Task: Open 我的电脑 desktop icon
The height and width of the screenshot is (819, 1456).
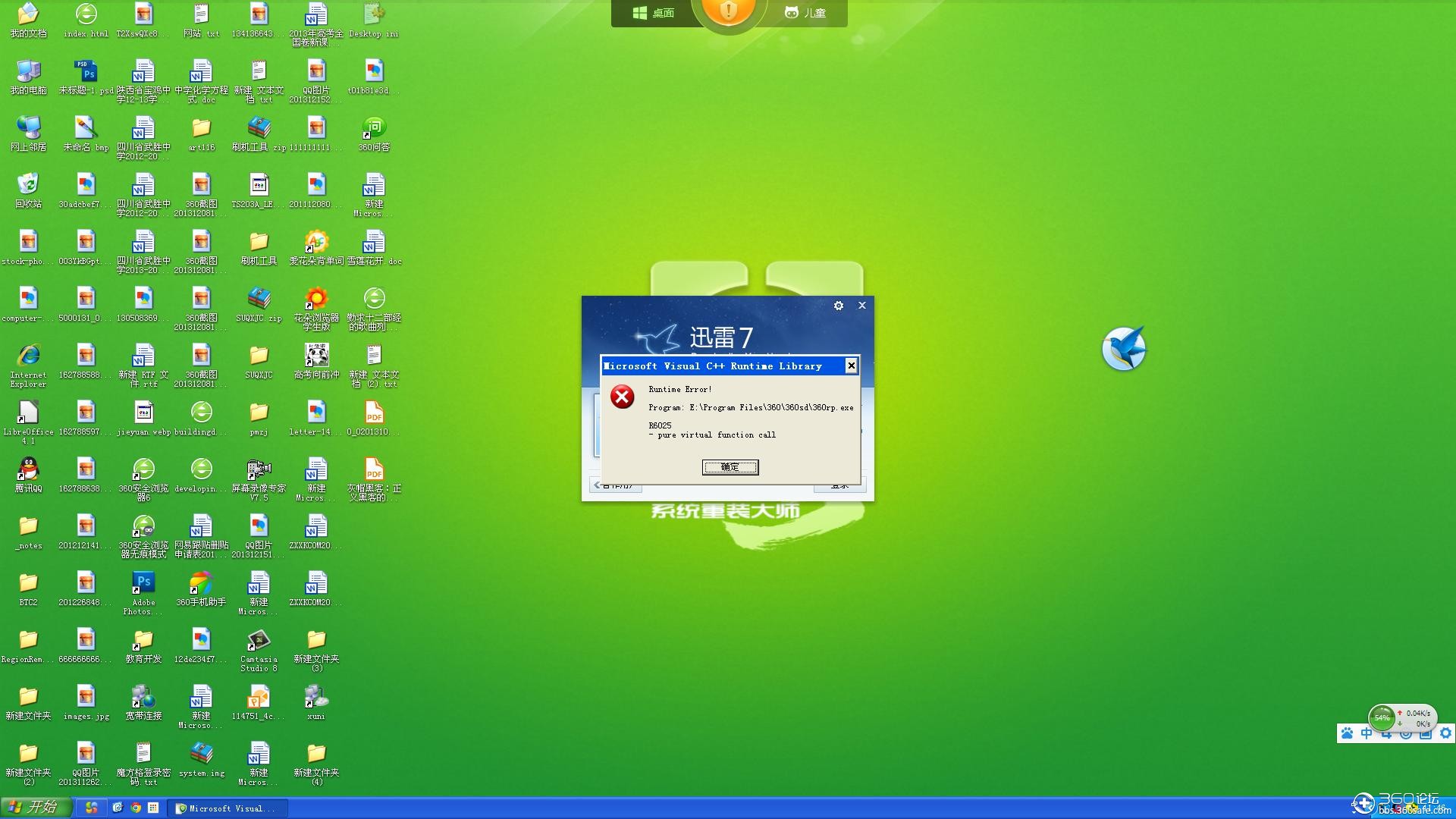Action: (x=28, y=77)
